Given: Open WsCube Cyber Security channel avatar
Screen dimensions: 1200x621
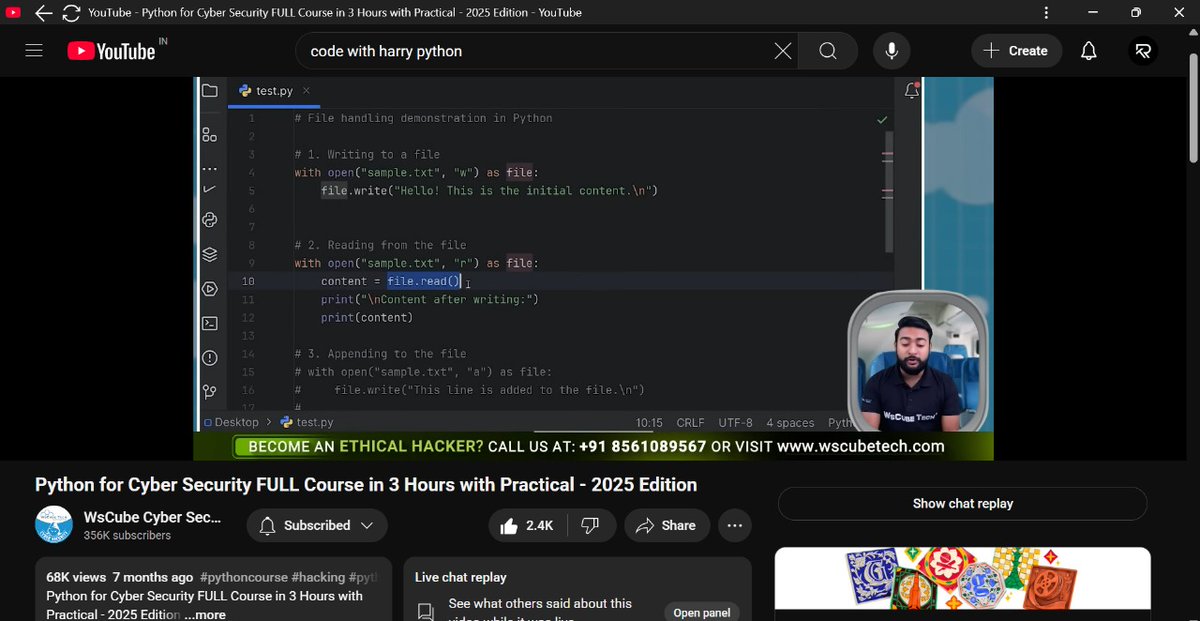Looking at the screenshot, I should [54, 525].
